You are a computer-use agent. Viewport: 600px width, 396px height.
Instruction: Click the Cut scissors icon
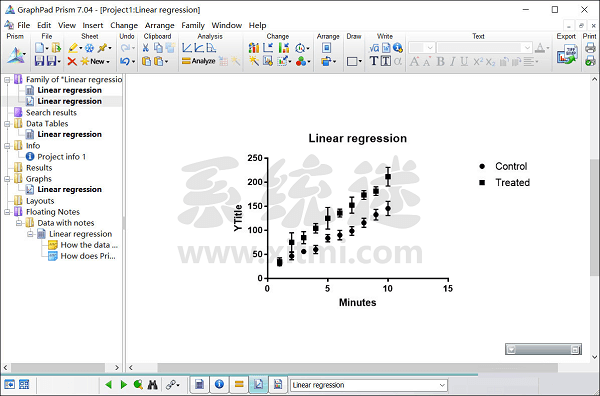pyautogui.click(x=146, y=48)
